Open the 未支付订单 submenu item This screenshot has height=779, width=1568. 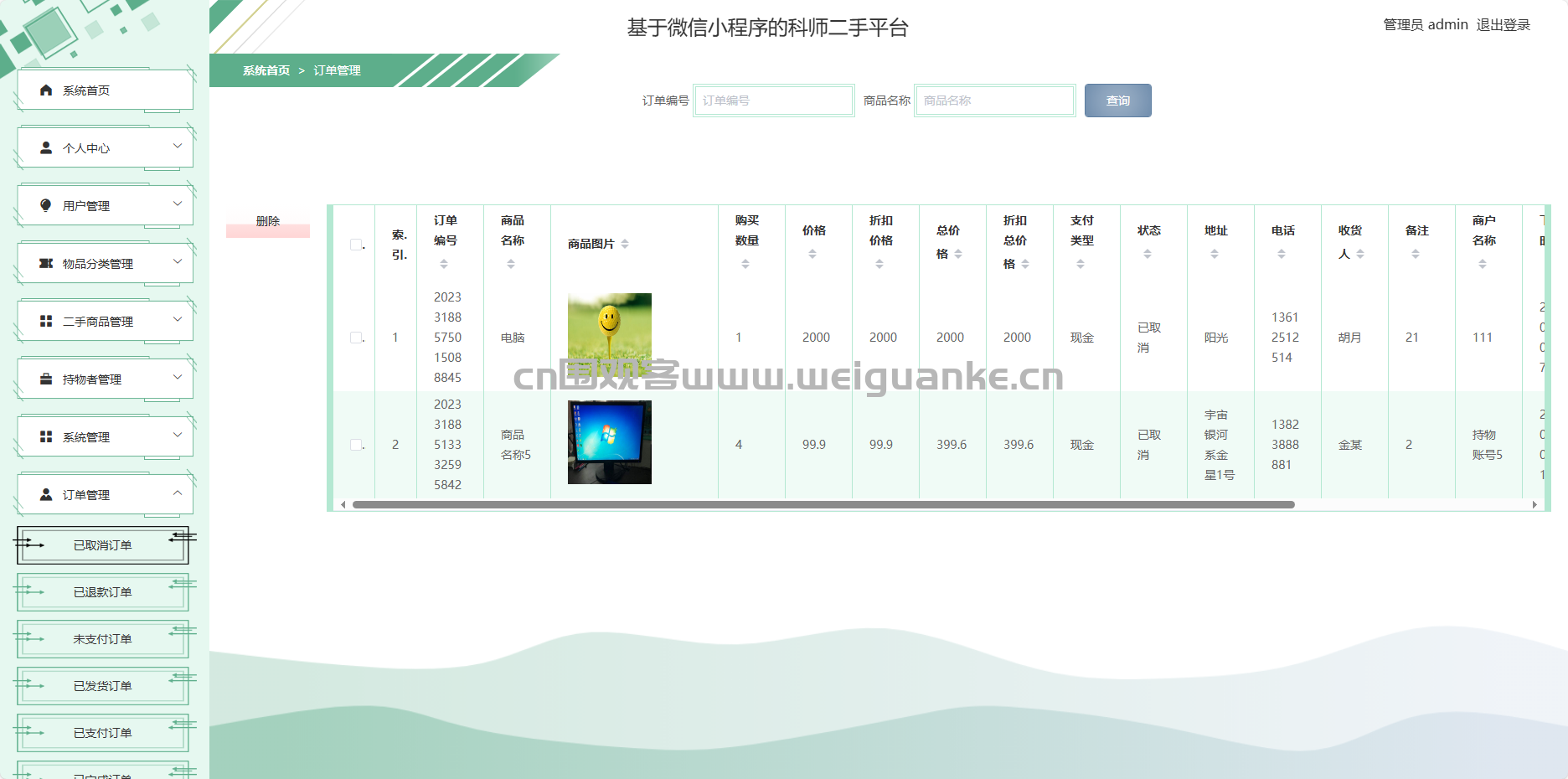point(103,639)
